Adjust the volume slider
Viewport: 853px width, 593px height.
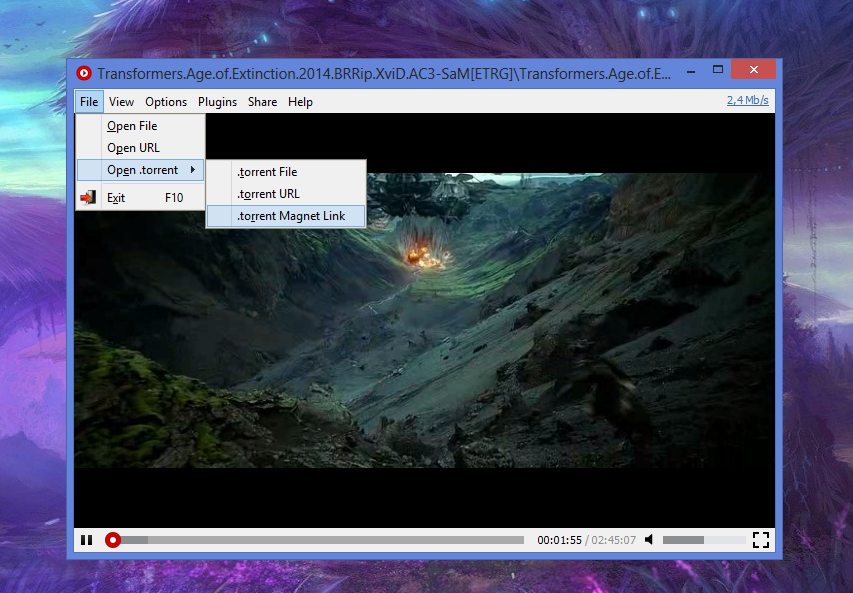703,540
